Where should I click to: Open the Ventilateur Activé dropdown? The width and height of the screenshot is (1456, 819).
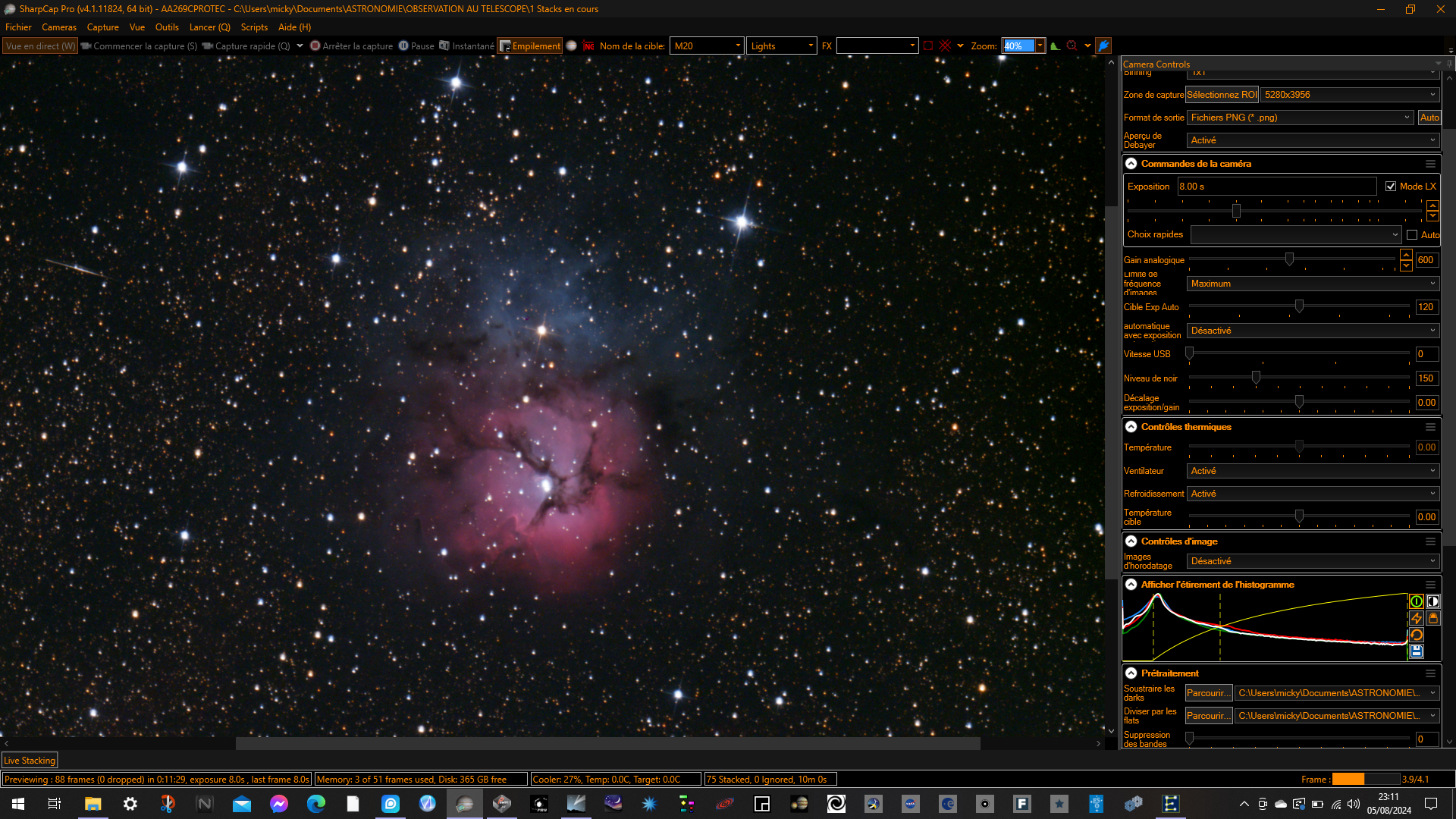click(1313, 471)
